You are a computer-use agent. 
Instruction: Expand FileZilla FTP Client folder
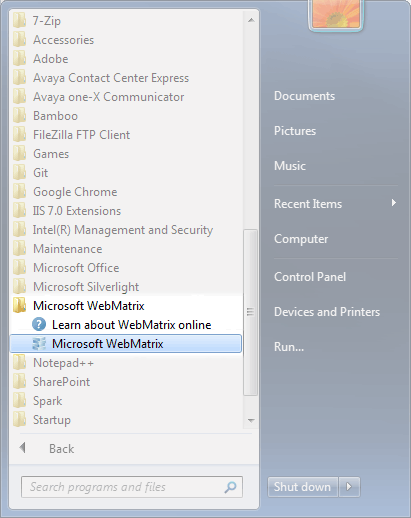point(81,135)
